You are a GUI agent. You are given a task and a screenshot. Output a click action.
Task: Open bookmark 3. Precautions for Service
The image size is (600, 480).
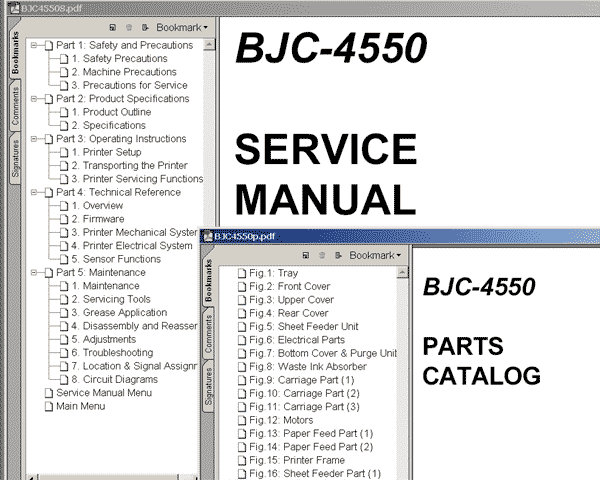129,85
